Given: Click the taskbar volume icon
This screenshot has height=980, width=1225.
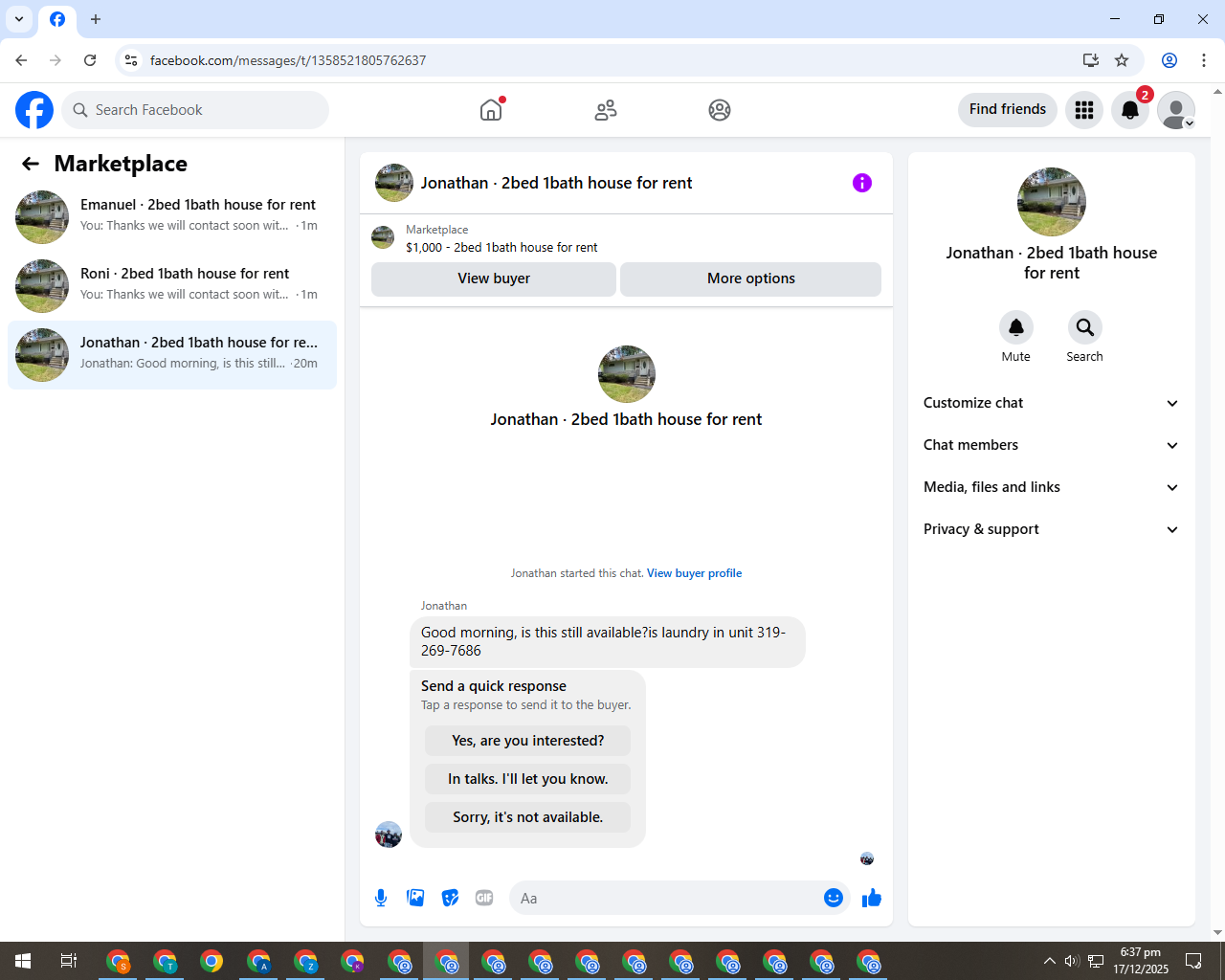Looking at the screenshot, I should pos(1072,961).
